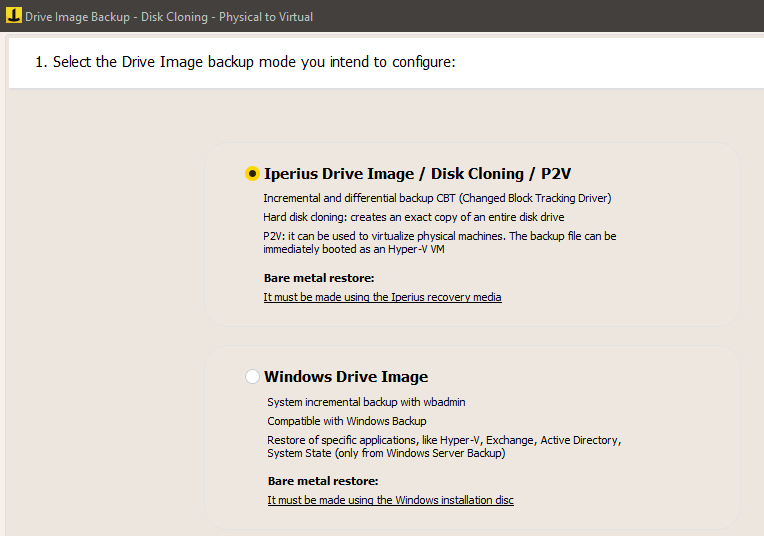Click the 'Compatible with Windows Backup' line

coord(346,421)
